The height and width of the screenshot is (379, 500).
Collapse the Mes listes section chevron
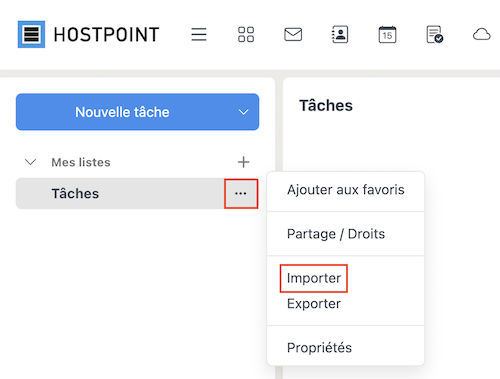pyautogui.click(x=31, y=162)
